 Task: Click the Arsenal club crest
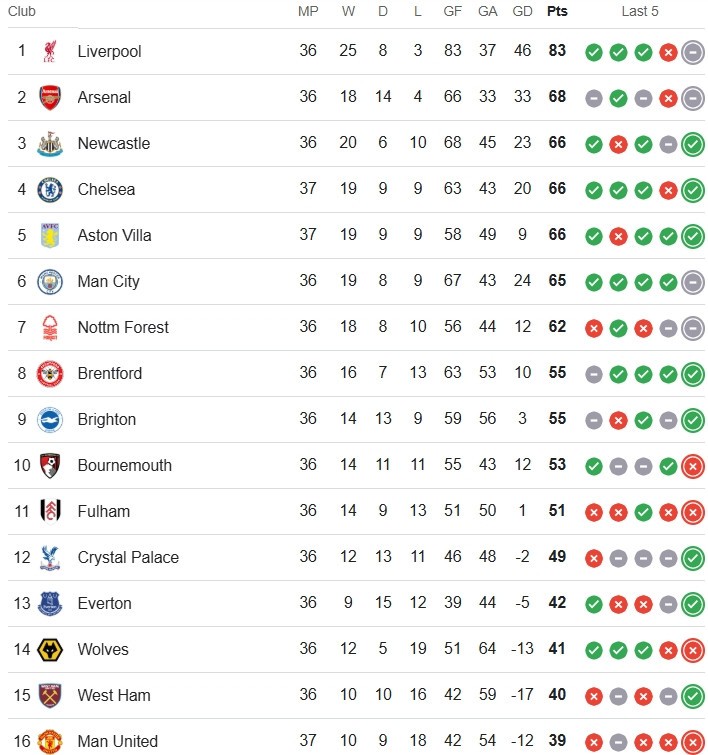coord(50,97)
